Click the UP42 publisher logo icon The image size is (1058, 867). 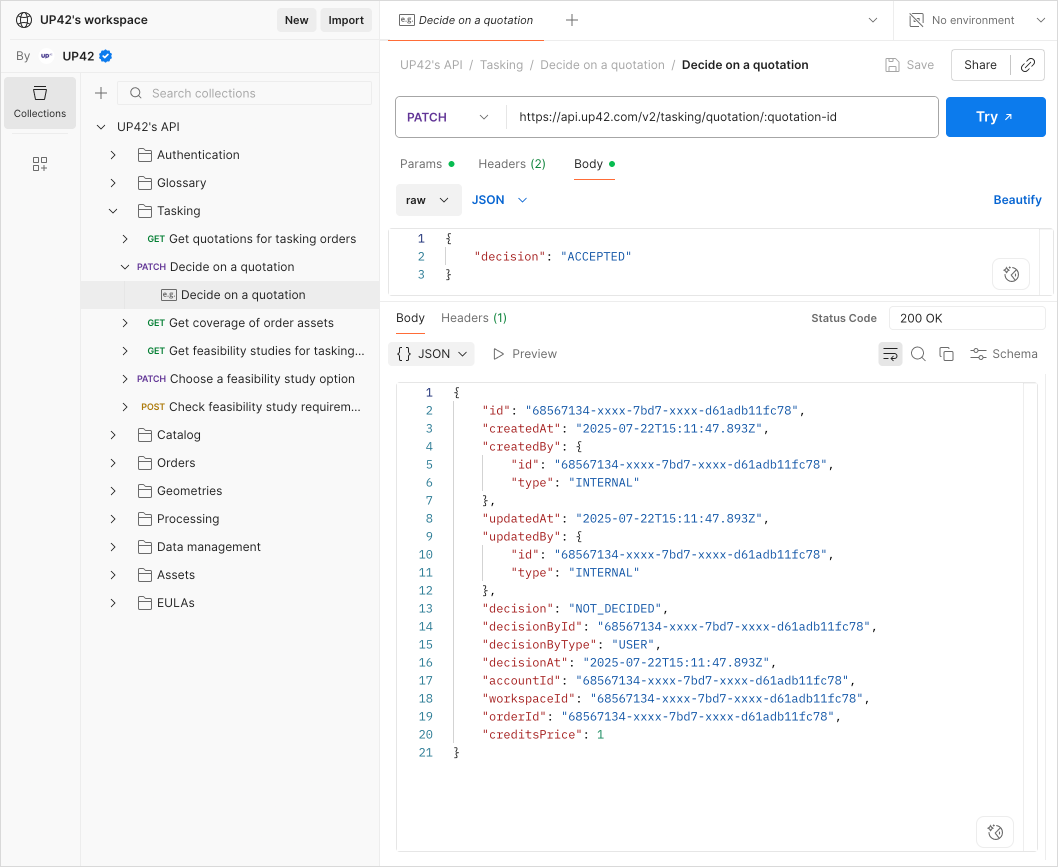pos(47,56)
